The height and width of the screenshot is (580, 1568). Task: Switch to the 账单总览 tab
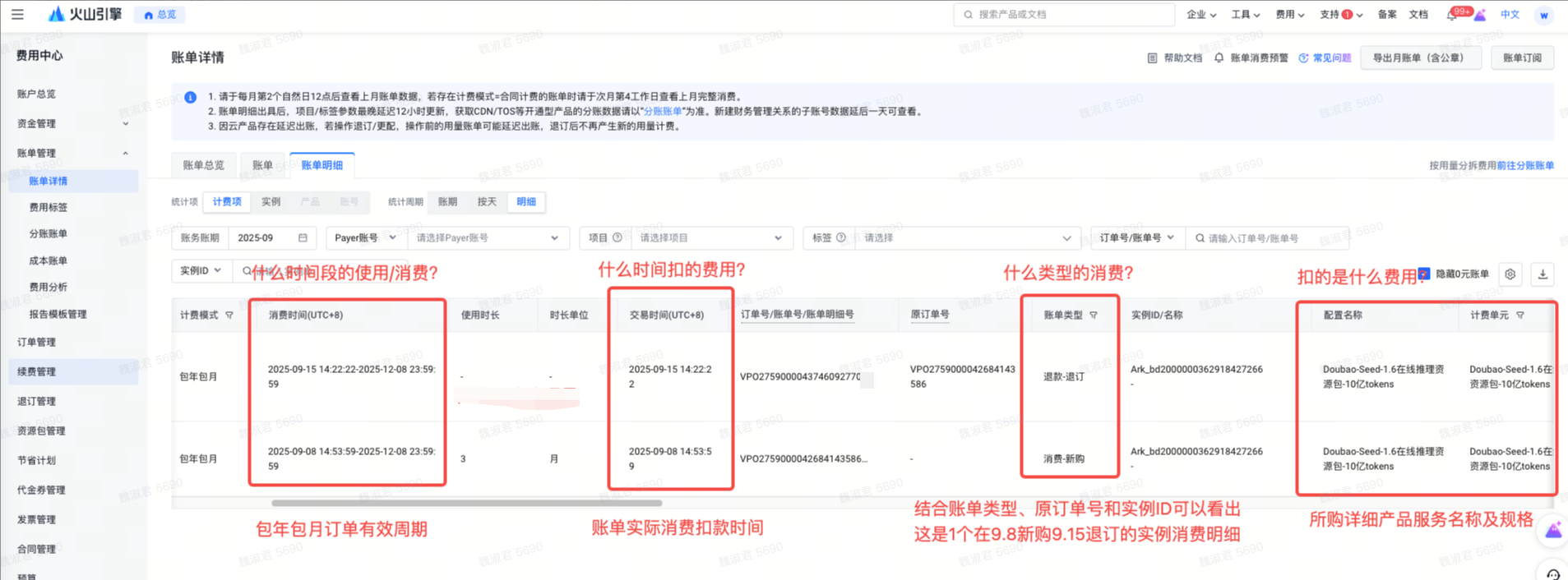click(x=203, y=165)
